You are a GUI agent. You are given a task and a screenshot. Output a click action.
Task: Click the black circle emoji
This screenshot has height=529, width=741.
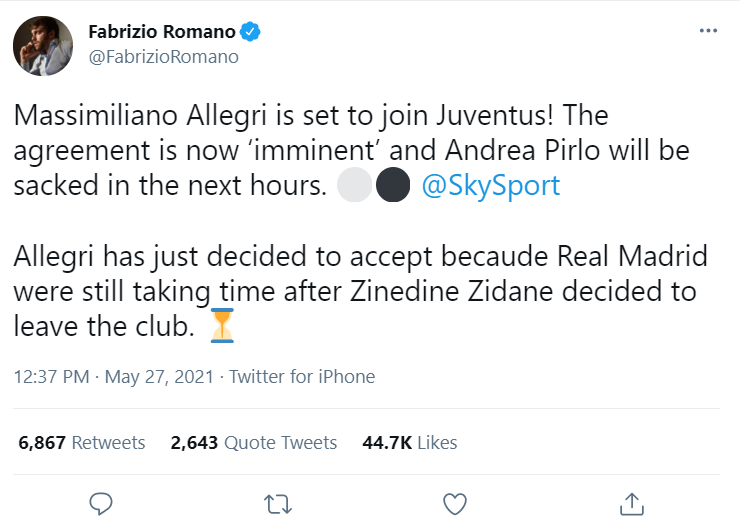(x=390, y=189)
